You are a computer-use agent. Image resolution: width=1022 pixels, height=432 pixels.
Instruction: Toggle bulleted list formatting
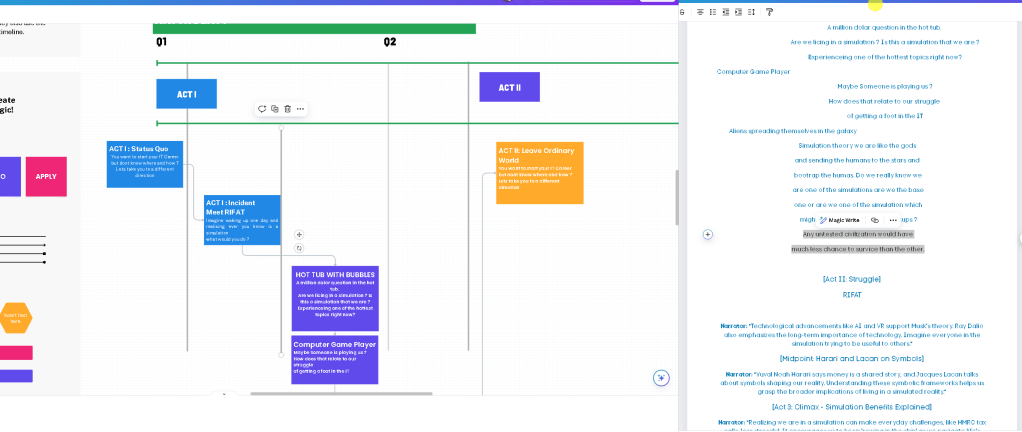tap(712, 12)
